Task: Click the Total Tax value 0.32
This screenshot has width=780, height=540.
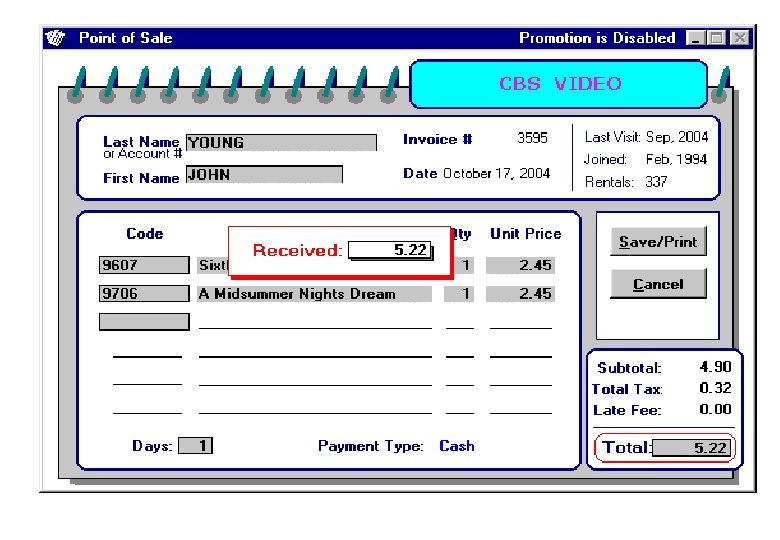Action: tap(715, 388)
